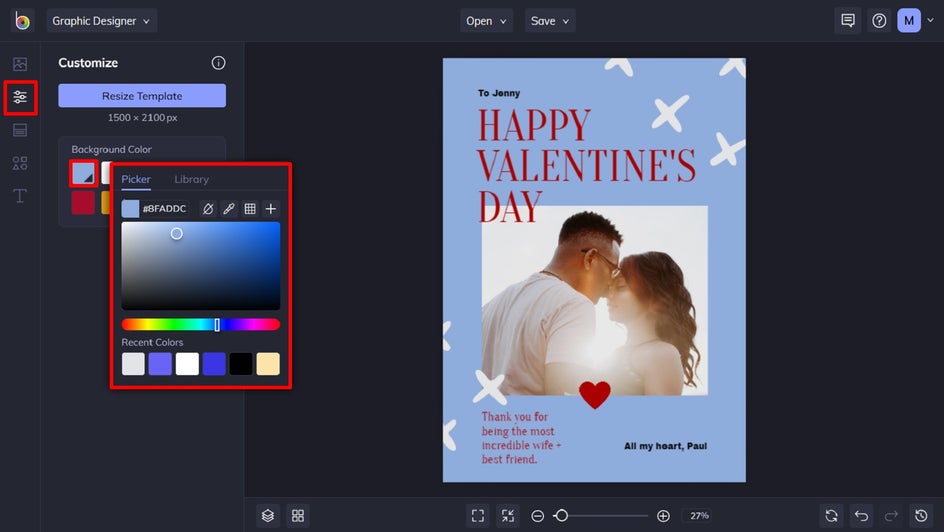Switch to the Library tab
This screenshot has width=944, height=532.
click(191, 179)
